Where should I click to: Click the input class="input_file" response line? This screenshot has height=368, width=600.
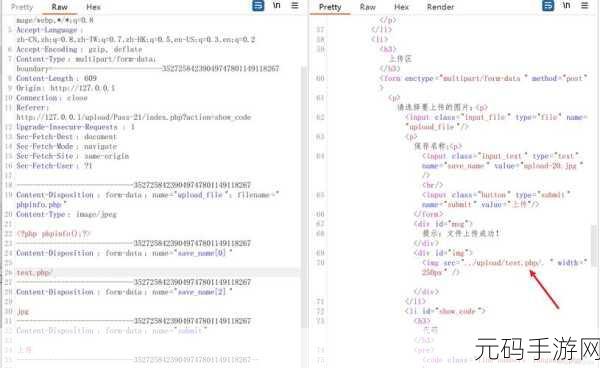pos(496,117)
